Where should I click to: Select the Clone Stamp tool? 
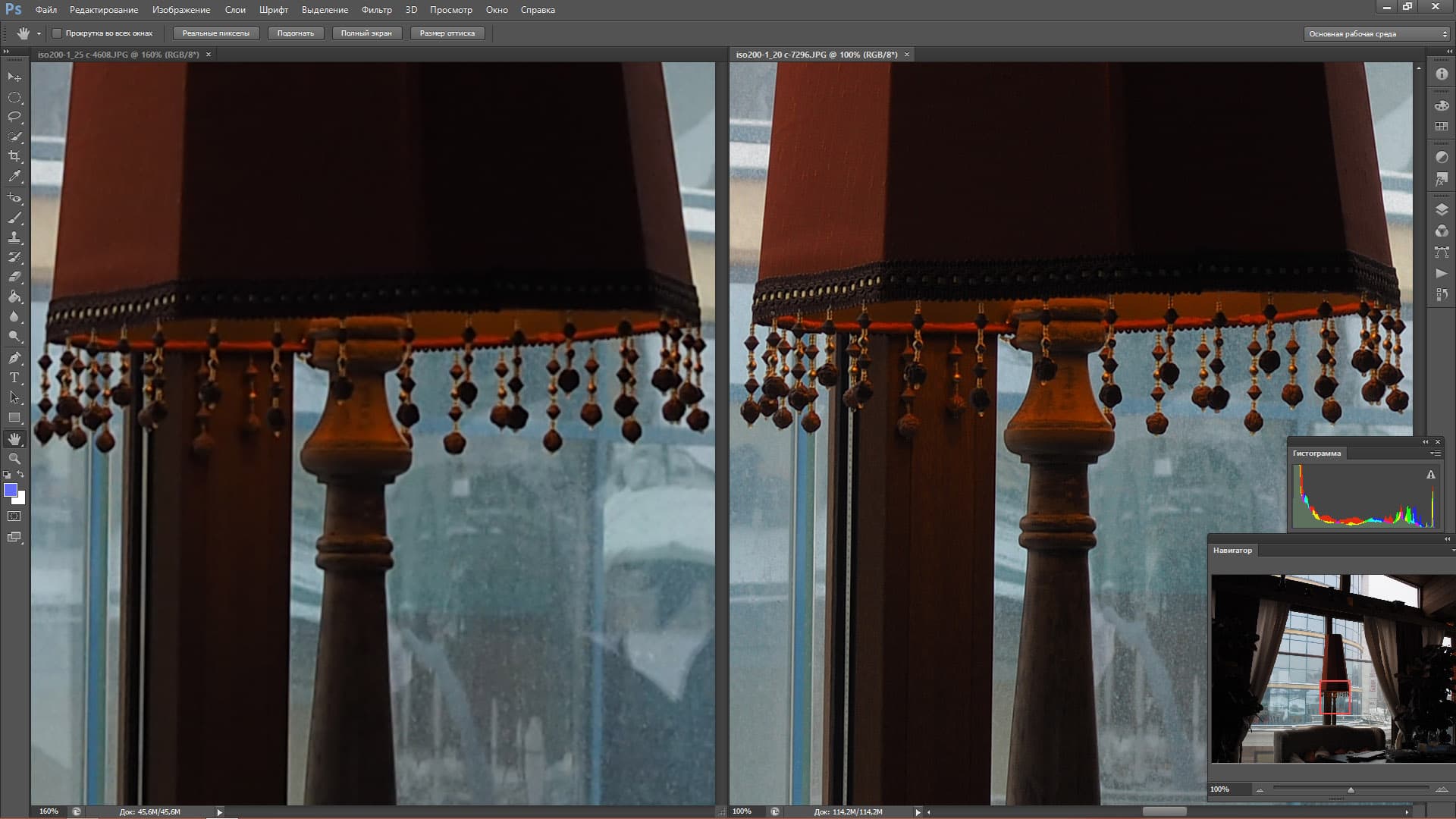coord(14,237)
